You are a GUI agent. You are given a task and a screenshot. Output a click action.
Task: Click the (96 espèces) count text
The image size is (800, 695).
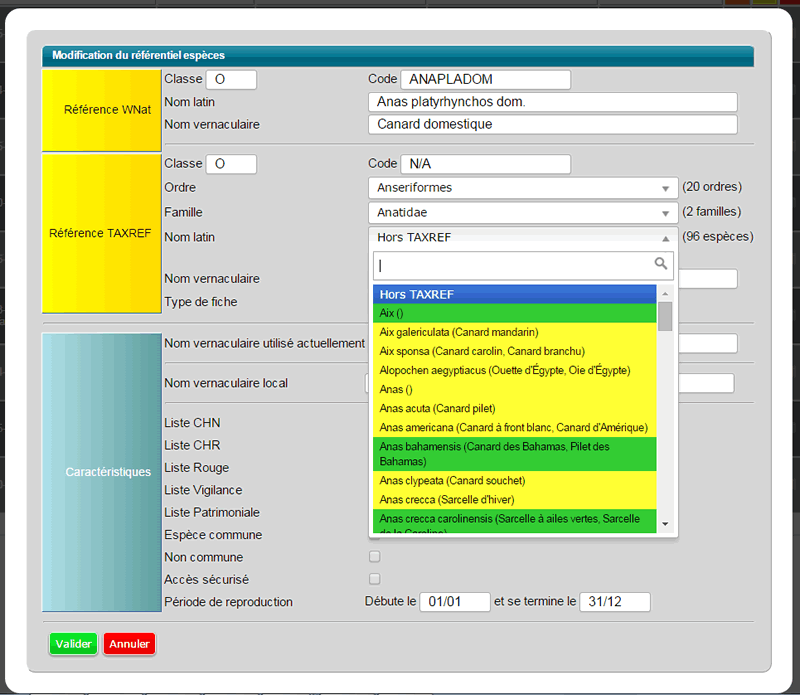pos(717,237)
